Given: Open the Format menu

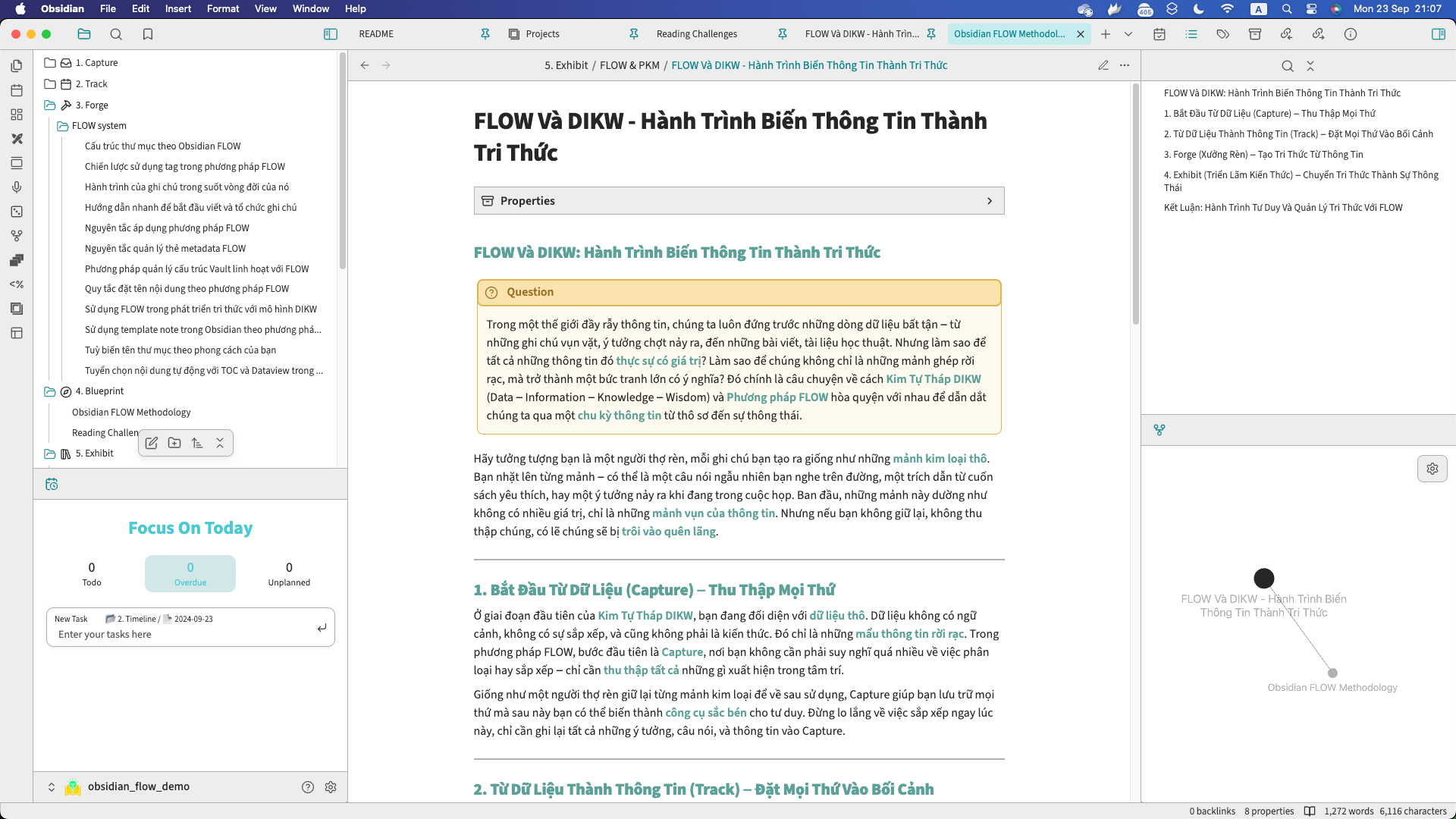Looking at the screenshot, I should (222, 8).
